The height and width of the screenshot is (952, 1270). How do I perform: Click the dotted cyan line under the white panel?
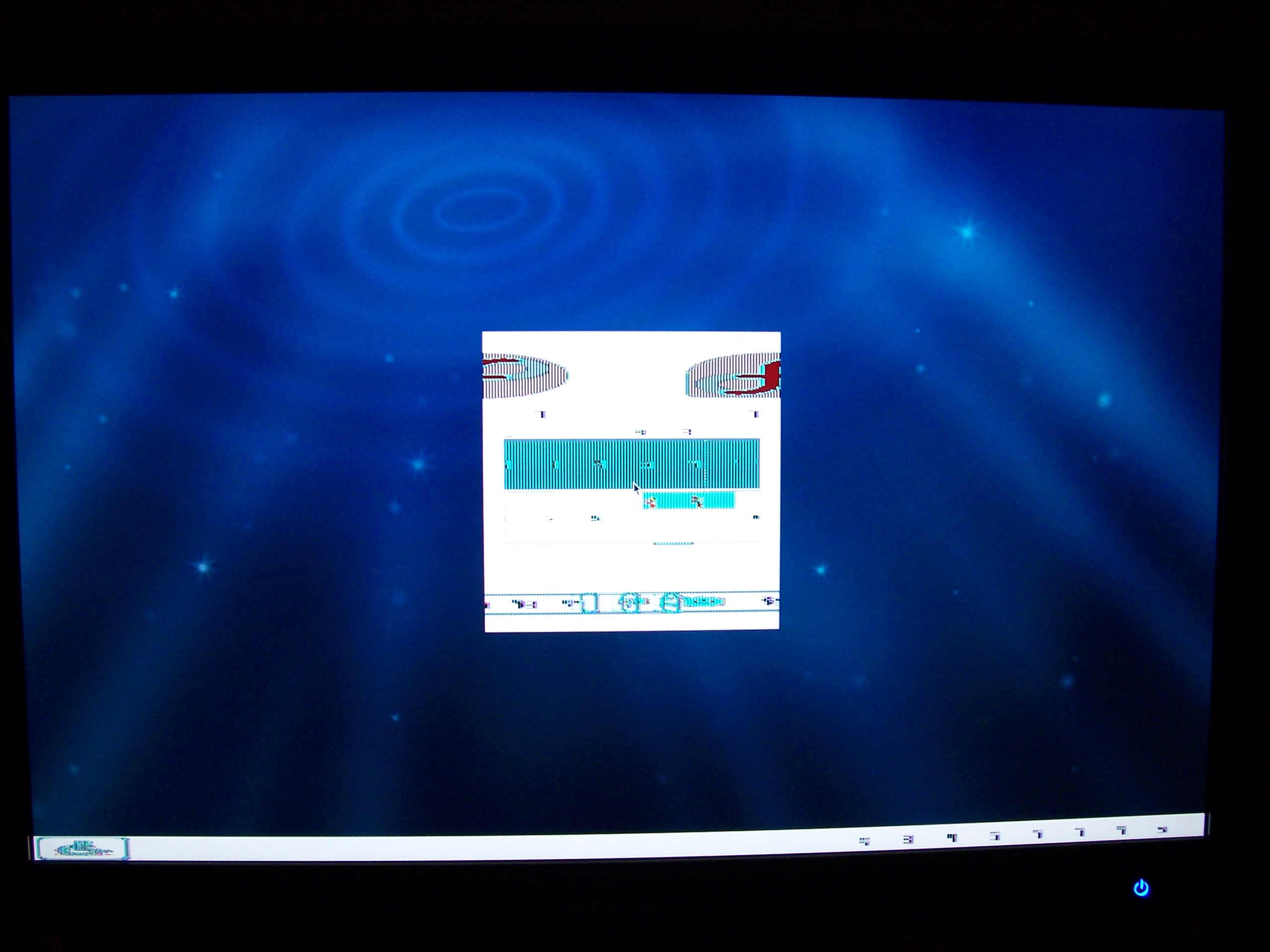[x=674, y=543]
